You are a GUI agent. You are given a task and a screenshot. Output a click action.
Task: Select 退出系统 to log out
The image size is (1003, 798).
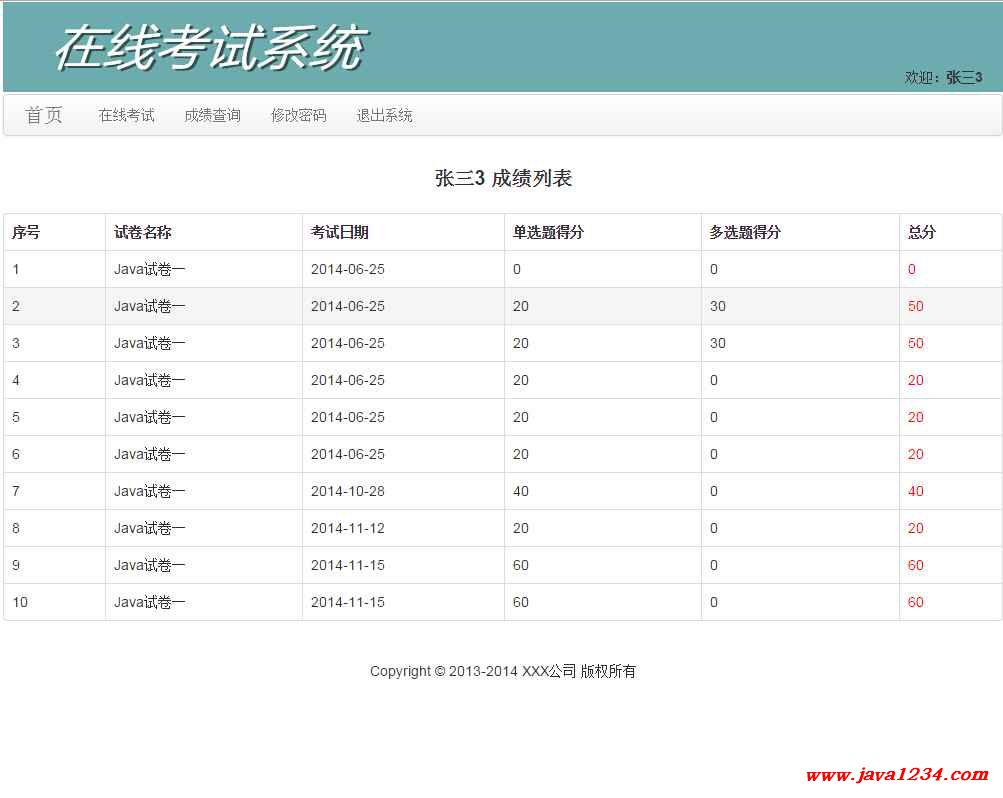[384, 115]
